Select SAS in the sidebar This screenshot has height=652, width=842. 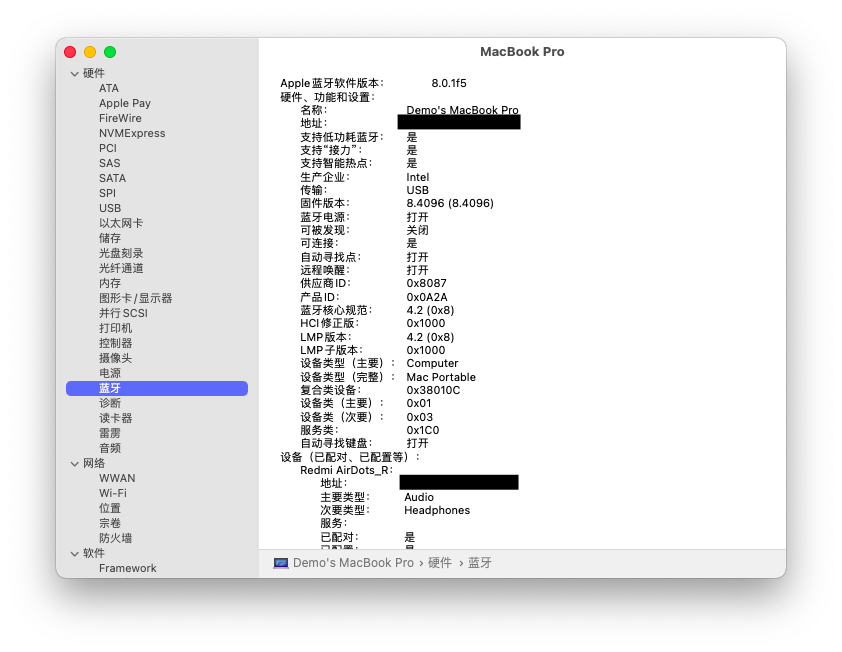click(x=110, y=163)
